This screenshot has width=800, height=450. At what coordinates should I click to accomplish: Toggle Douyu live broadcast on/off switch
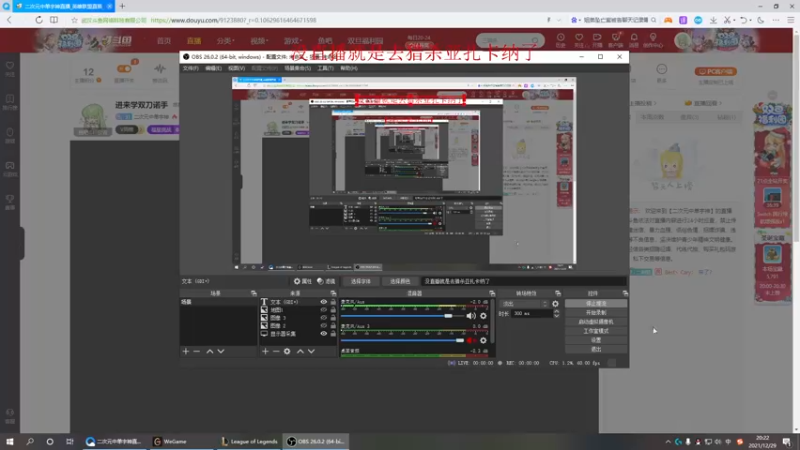[124, 68]
